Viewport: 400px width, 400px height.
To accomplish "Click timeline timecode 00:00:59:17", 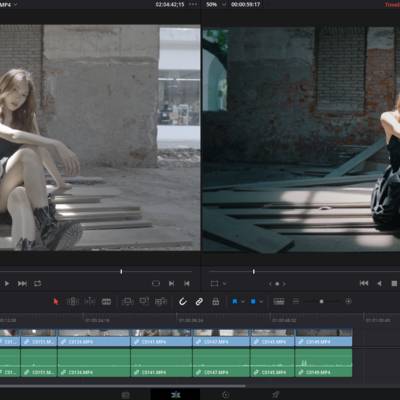I will (245, 5).
